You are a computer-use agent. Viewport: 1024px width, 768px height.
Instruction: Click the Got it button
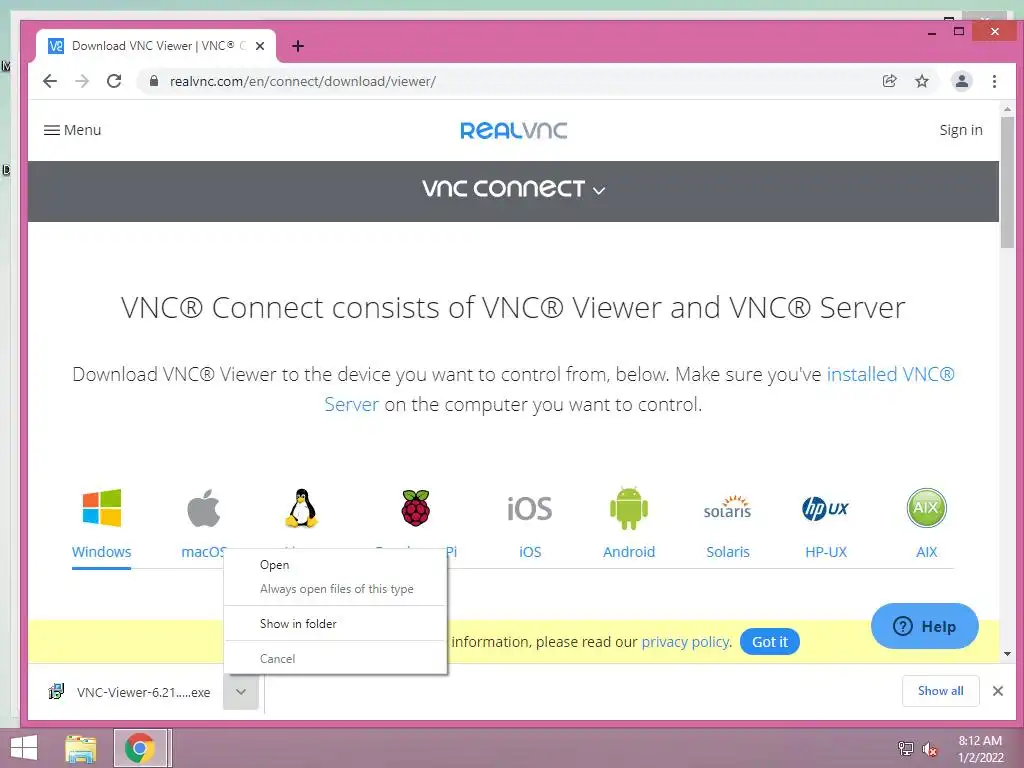pyautogui.click(x=769, y=642)
